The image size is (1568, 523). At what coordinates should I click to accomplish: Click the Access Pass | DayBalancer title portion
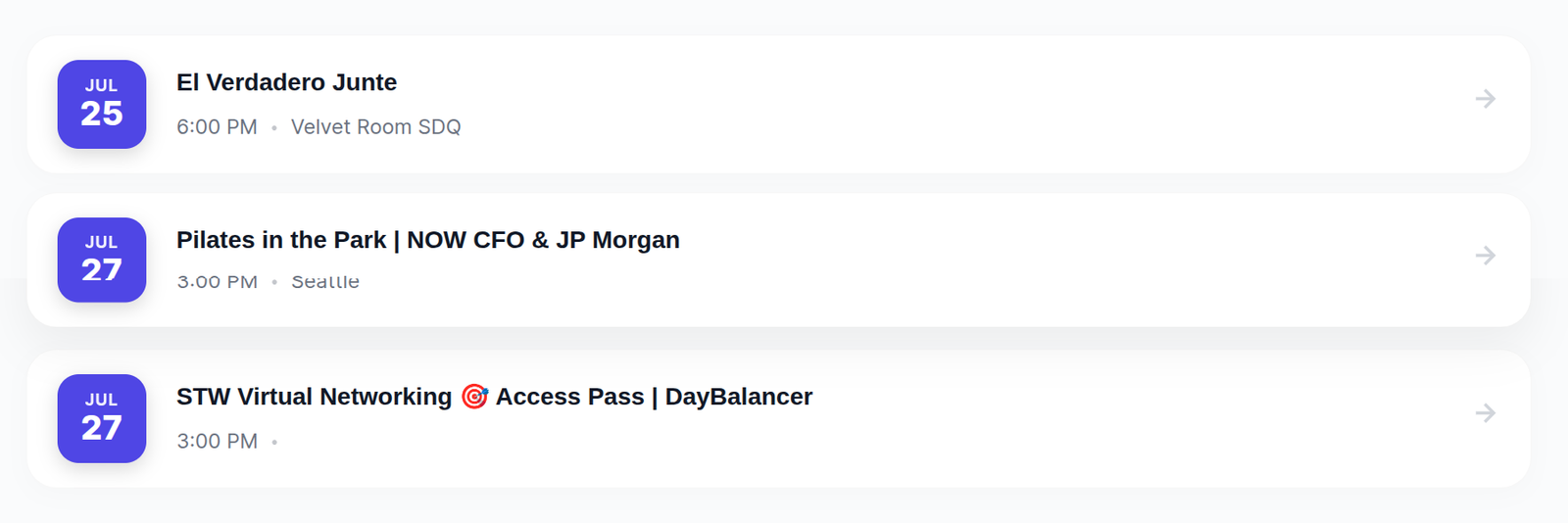coord(655,397)
